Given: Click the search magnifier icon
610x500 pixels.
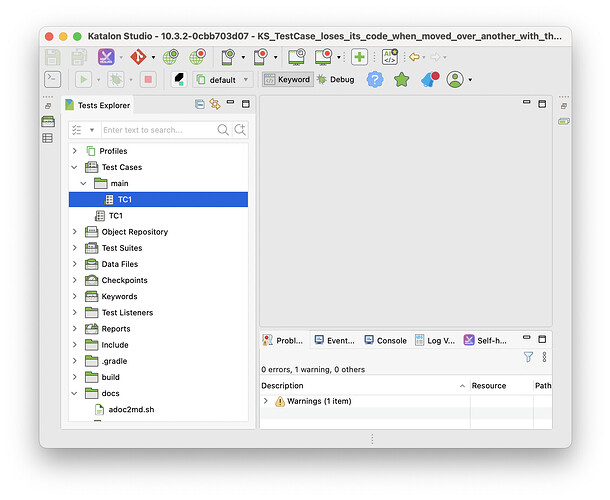Looking at the screenshot, I should point(223,130).
